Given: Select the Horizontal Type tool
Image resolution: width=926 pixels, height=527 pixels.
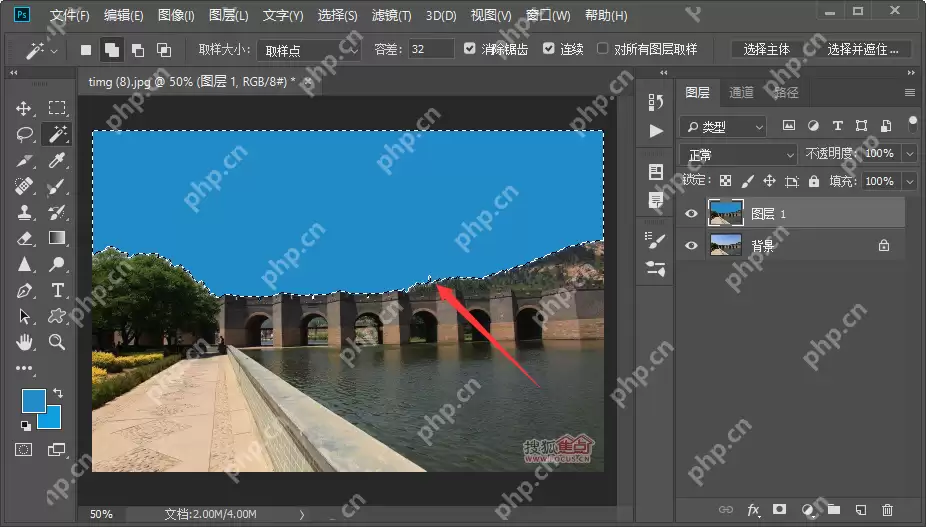Looking at the screenshot, I should tap(57, 290).
